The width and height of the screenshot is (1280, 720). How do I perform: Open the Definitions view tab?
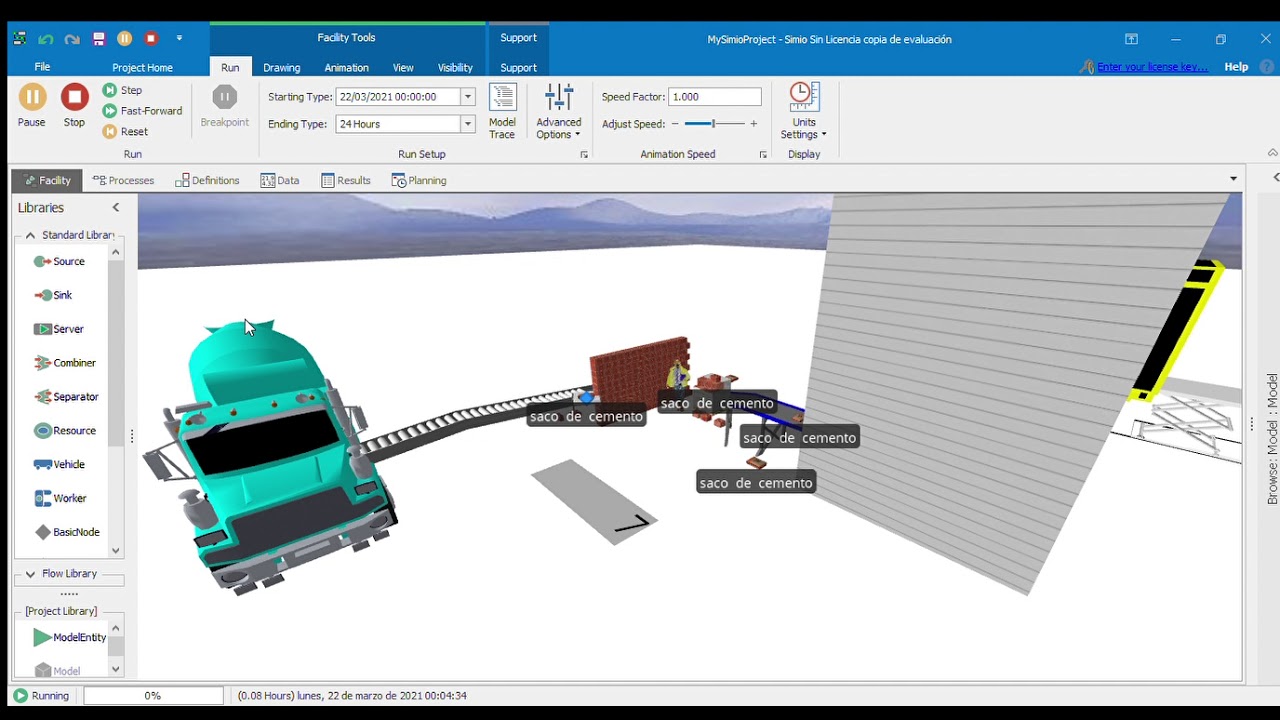[x=207, y=181]
